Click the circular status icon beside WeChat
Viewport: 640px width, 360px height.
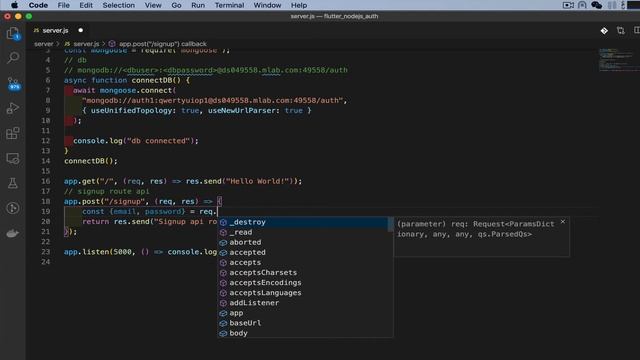click(x=582, y=5)
